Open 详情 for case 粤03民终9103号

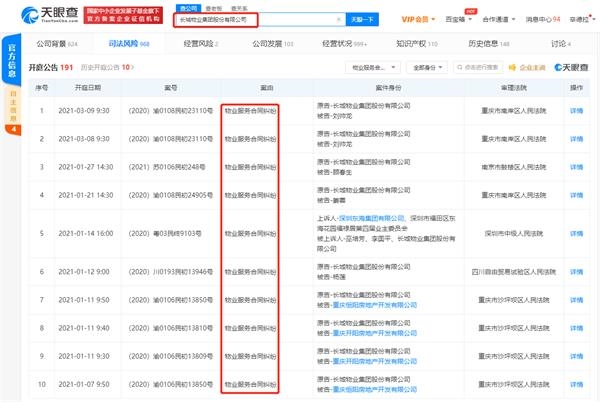click(576, 233)
